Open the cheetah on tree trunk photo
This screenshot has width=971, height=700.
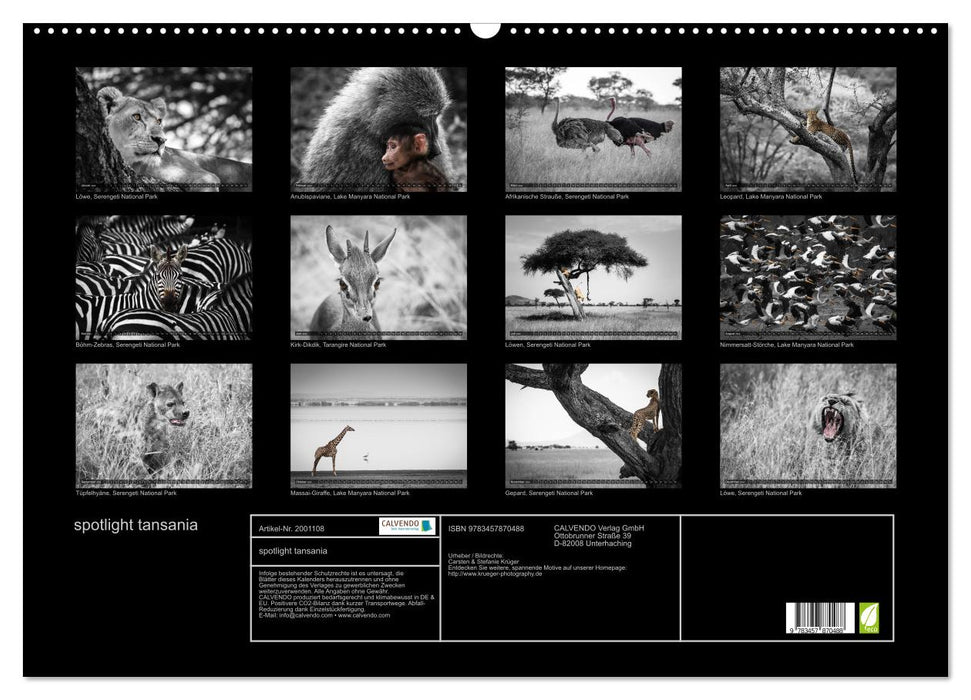tap(593, 425)
